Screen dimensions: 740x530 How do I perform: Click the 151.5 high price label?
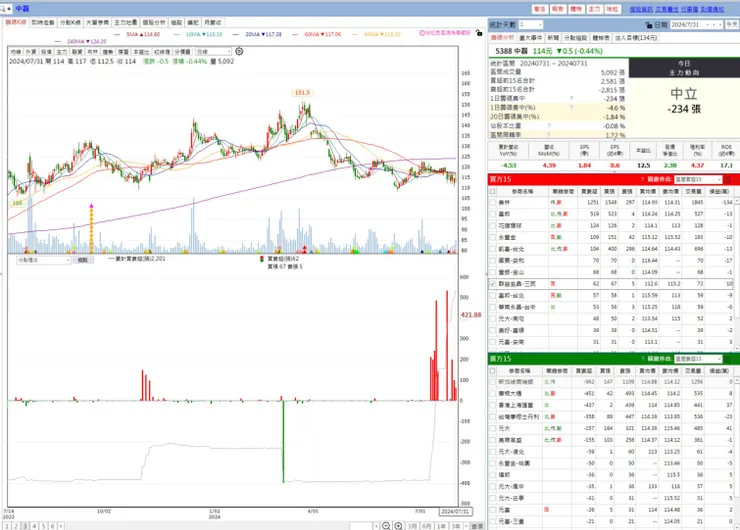[x=302, y=93]
